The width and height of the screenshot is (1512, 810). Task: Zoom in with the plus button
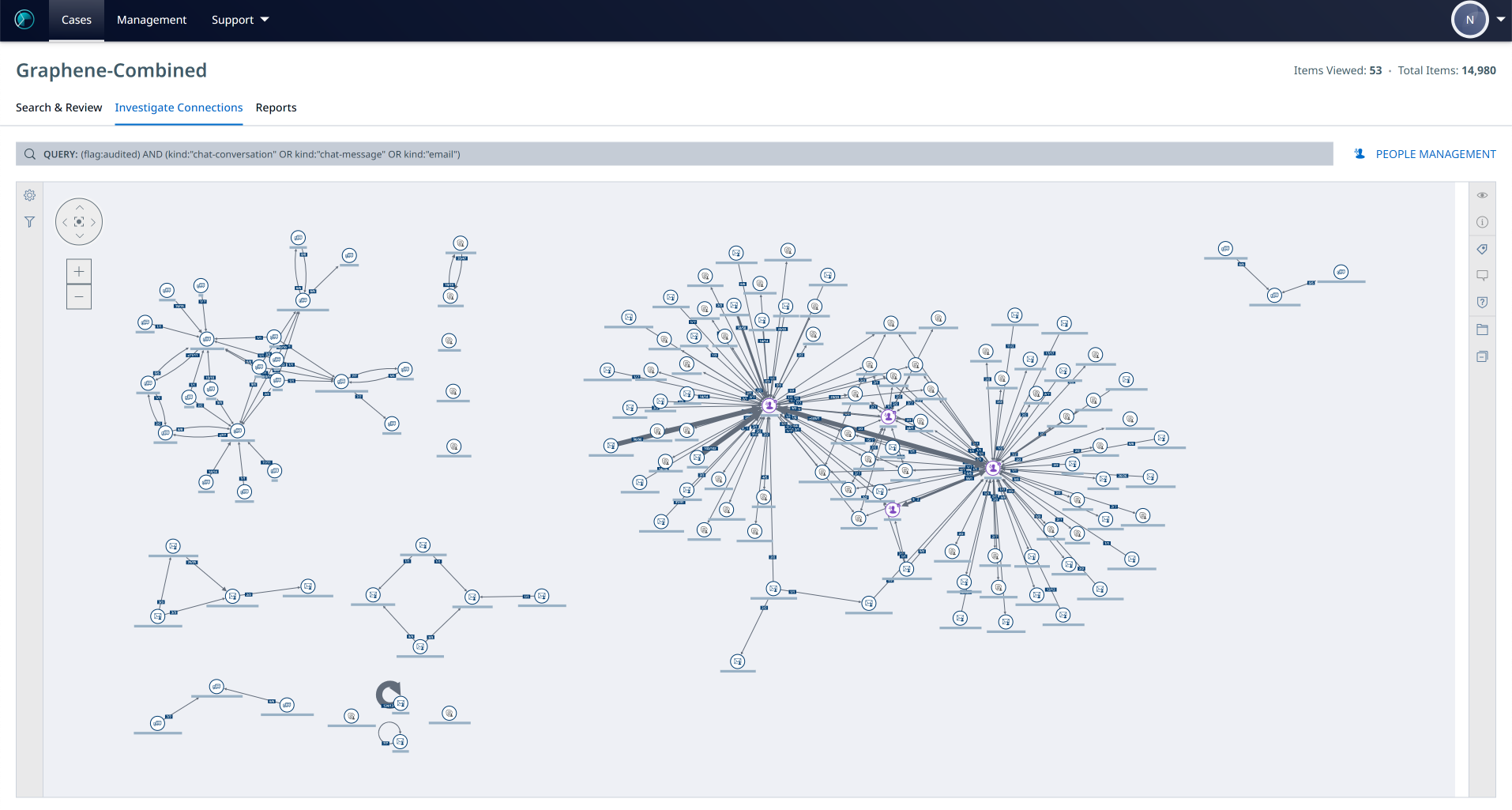(x=79, y=272)
